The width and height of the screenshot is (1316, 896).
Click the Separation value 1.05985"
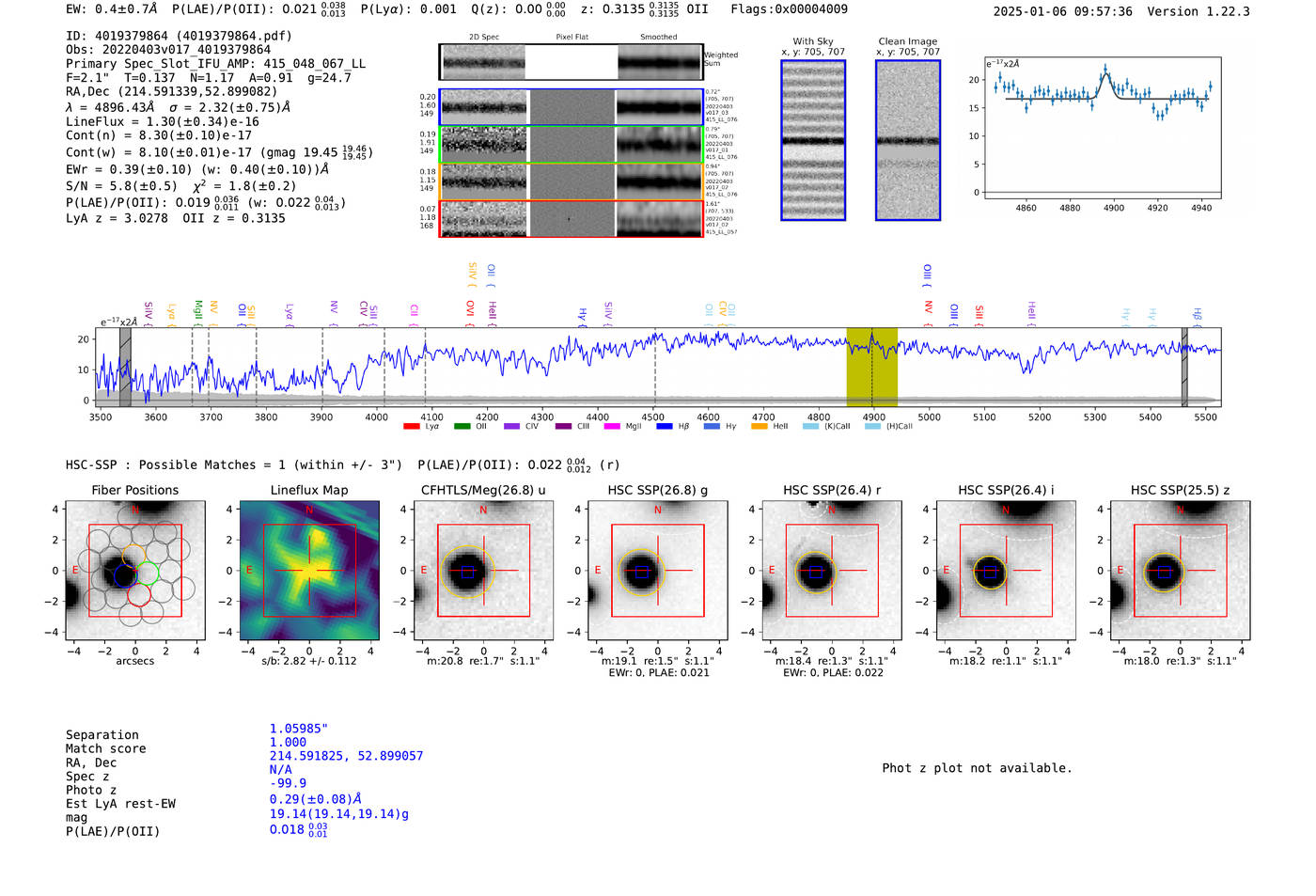point(299,729)
